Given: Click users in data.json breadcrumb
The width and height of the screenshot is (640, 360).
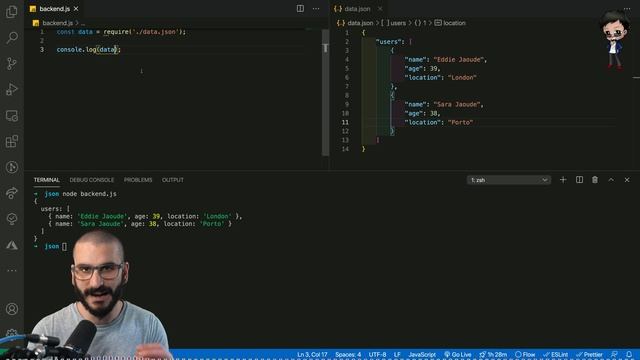Looking at the screenshot, I should 398,23.
